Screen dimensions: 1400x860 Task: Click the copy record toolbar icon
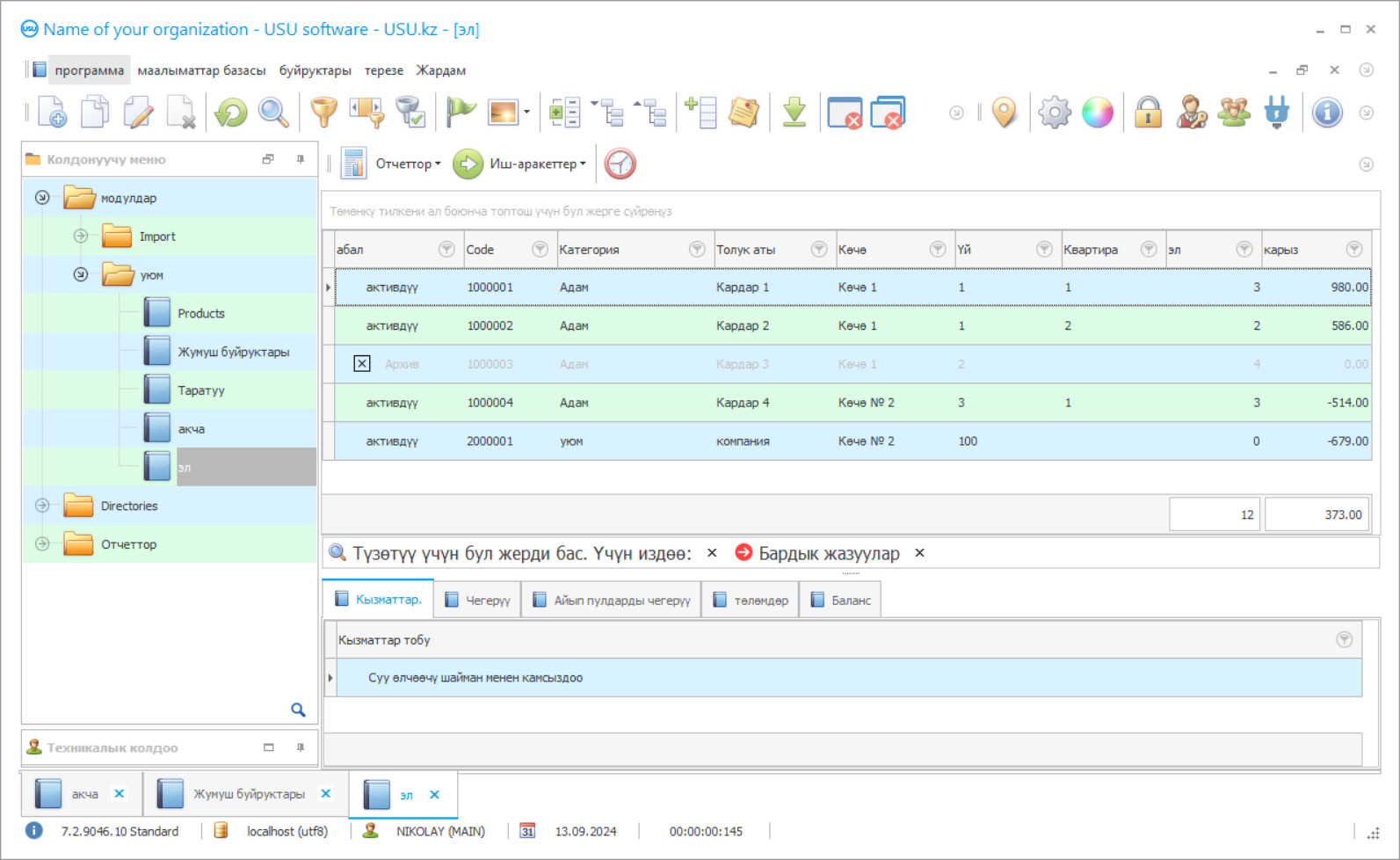[x=95, y=113]
